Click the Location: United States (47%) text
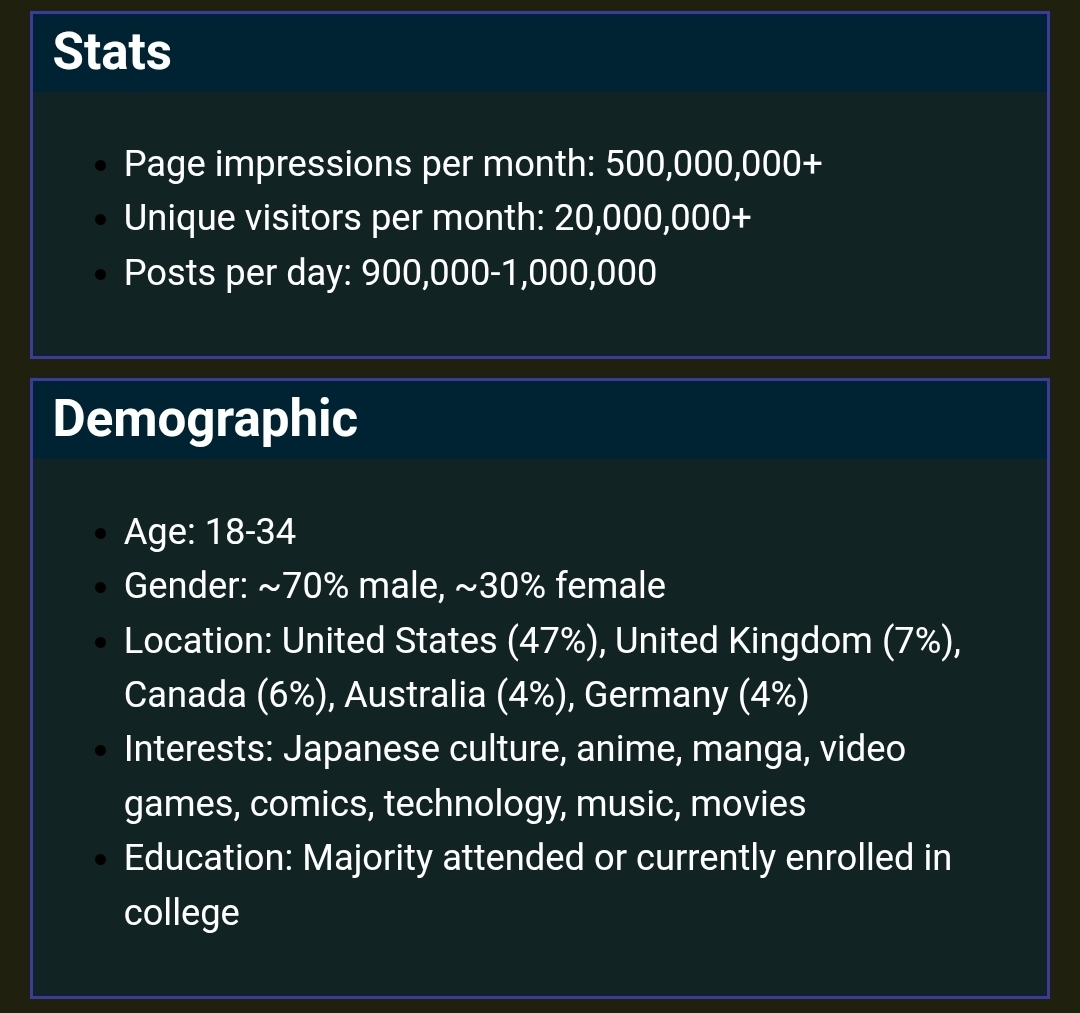 click(364, 641)
